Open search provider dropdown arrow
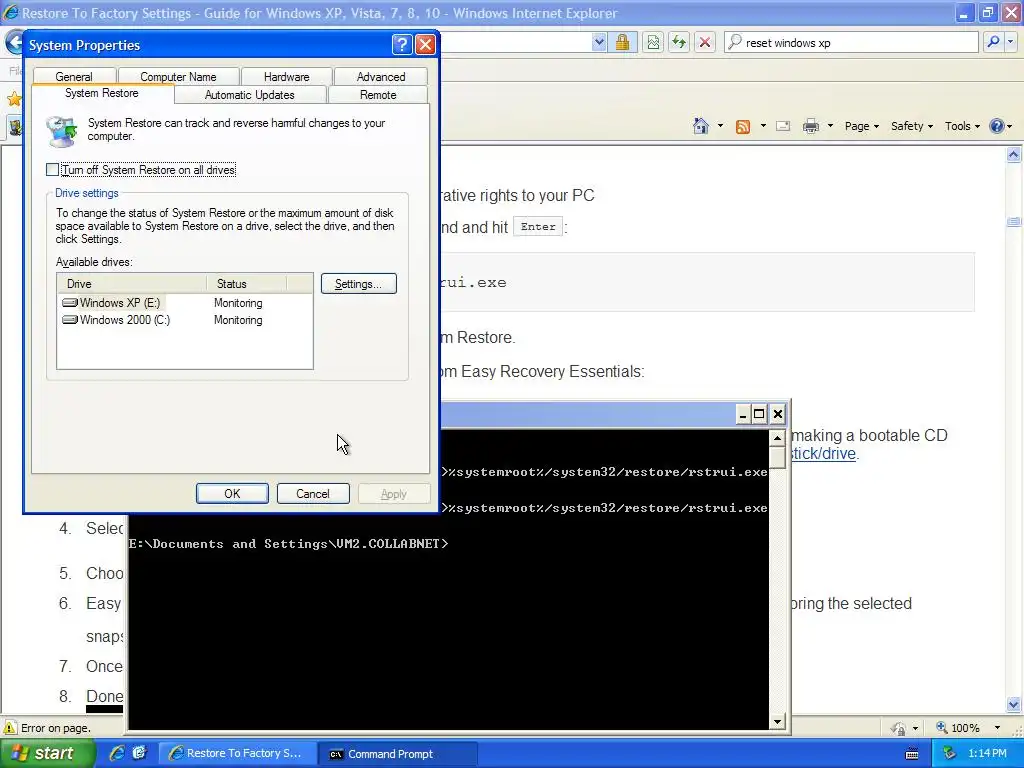This screenshot has height=768, width=1024. click(1010, 42)
